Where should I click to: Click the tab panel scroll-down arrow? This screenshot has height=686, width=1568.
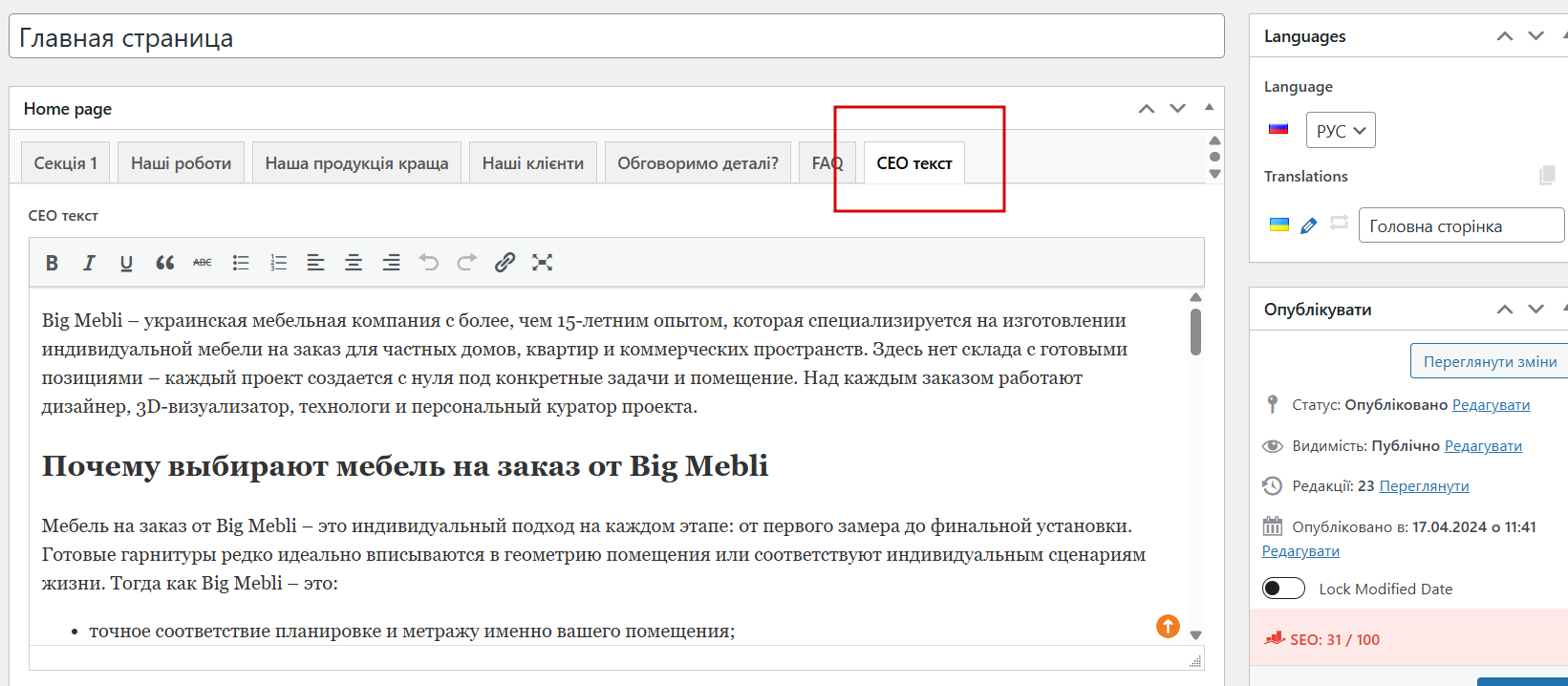(x=1215, y=174)
